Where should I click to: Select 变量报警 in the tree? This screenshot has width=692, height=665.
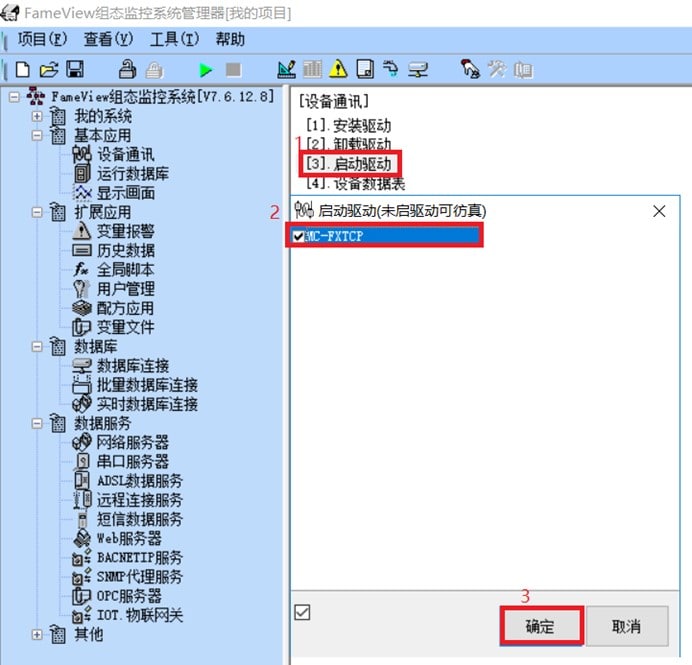pos(125,231)
